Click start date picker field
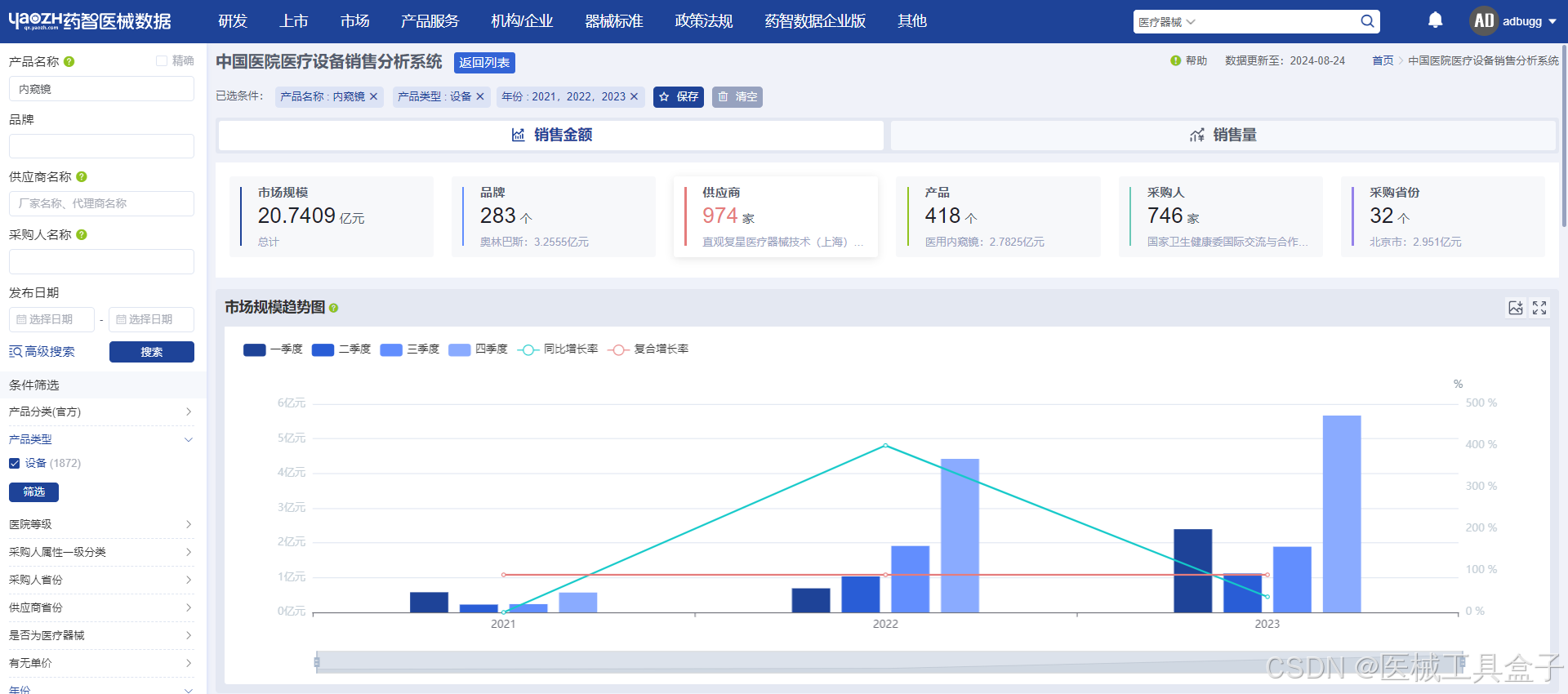1568x694 pixels. [52, 319]
